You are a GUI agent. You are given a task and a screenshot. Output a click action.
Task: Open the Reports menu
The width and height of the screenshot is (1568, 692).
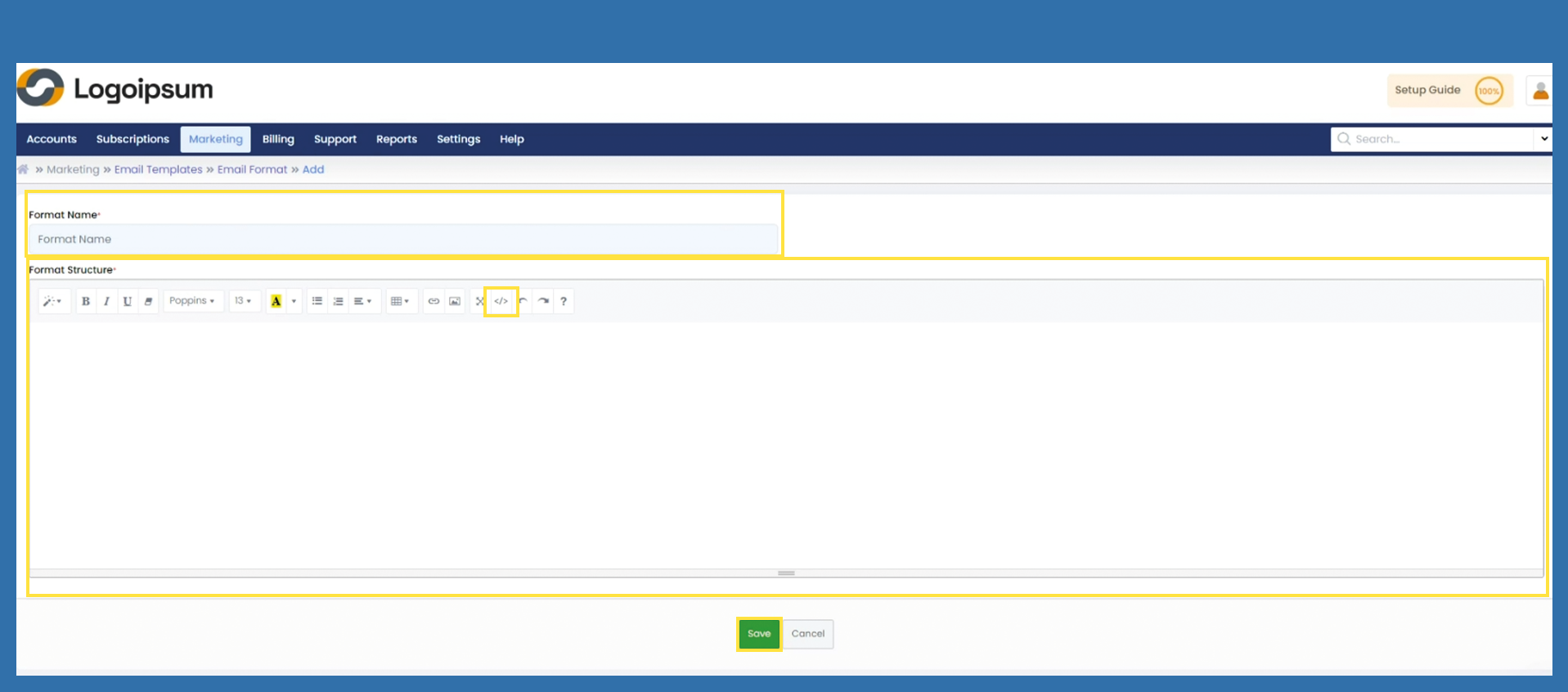(x=397, y=139)
